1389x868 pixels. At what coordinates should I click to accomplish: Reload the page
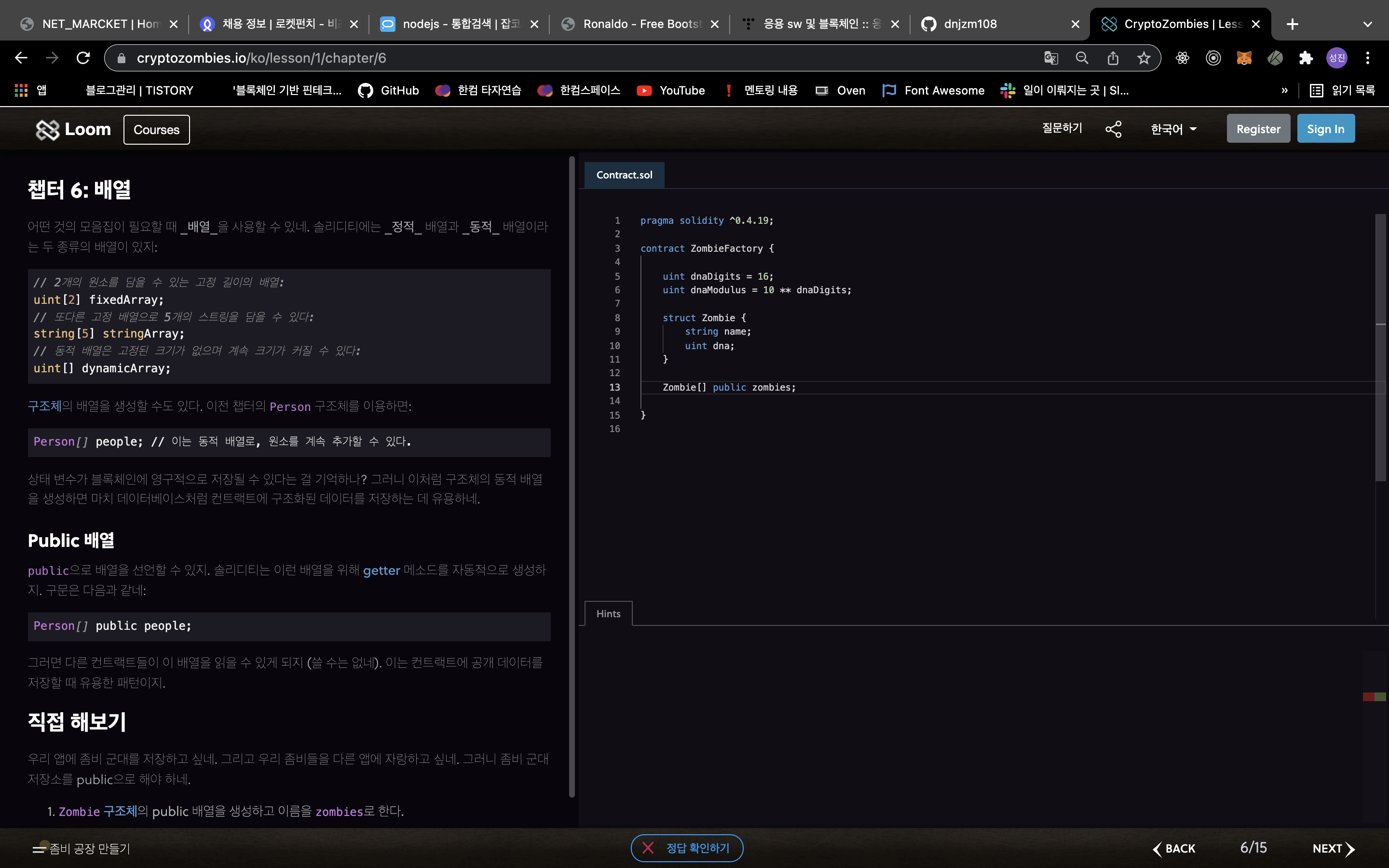pyautogui.click(x=83, y=58)
